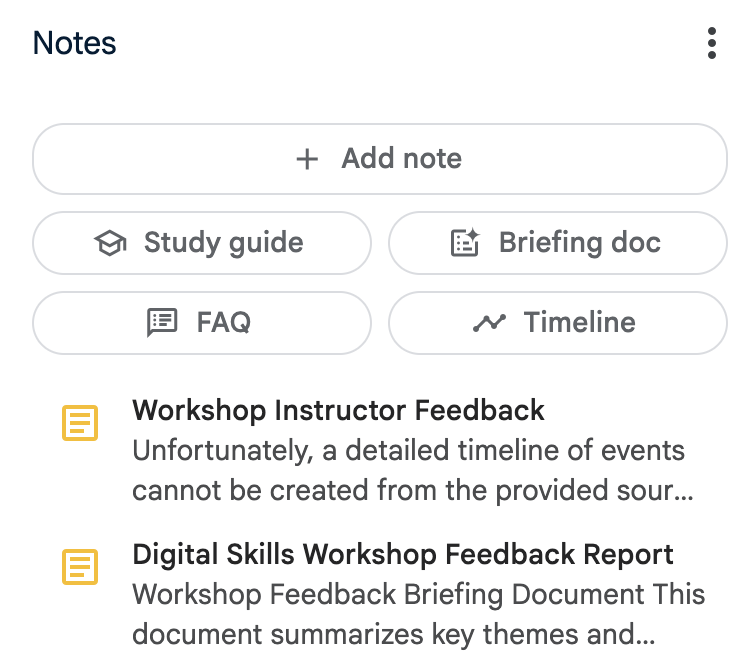This screenshot has height=666, width=746.
Task: Generate a Study guide
Action: point(202,243)
